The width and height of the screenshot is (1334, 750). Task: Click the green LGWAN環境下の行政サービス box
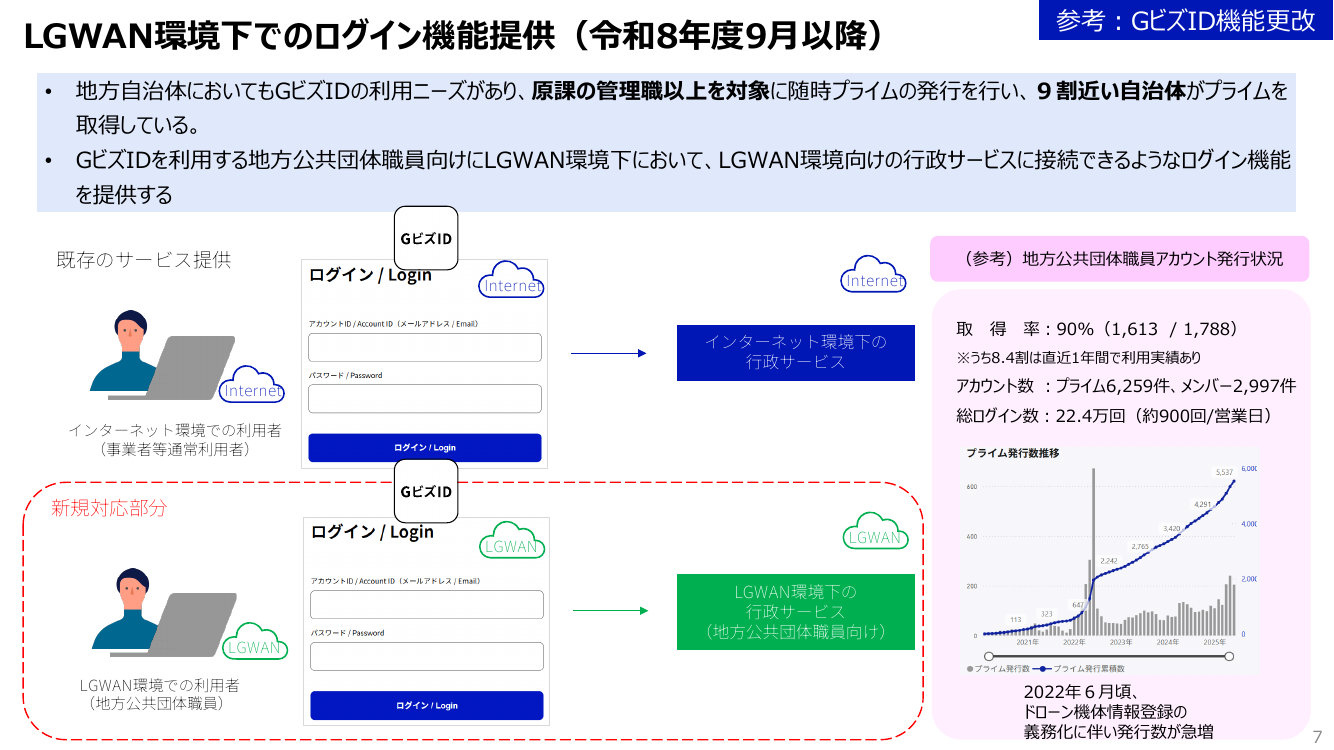point(796,612)
